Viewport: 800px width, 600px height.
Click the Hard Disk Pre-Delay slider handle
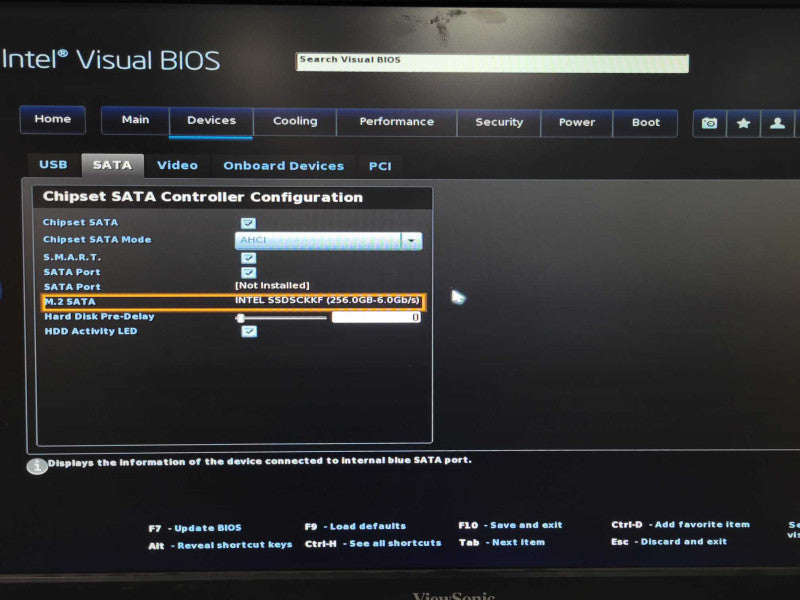pos(240,318)
